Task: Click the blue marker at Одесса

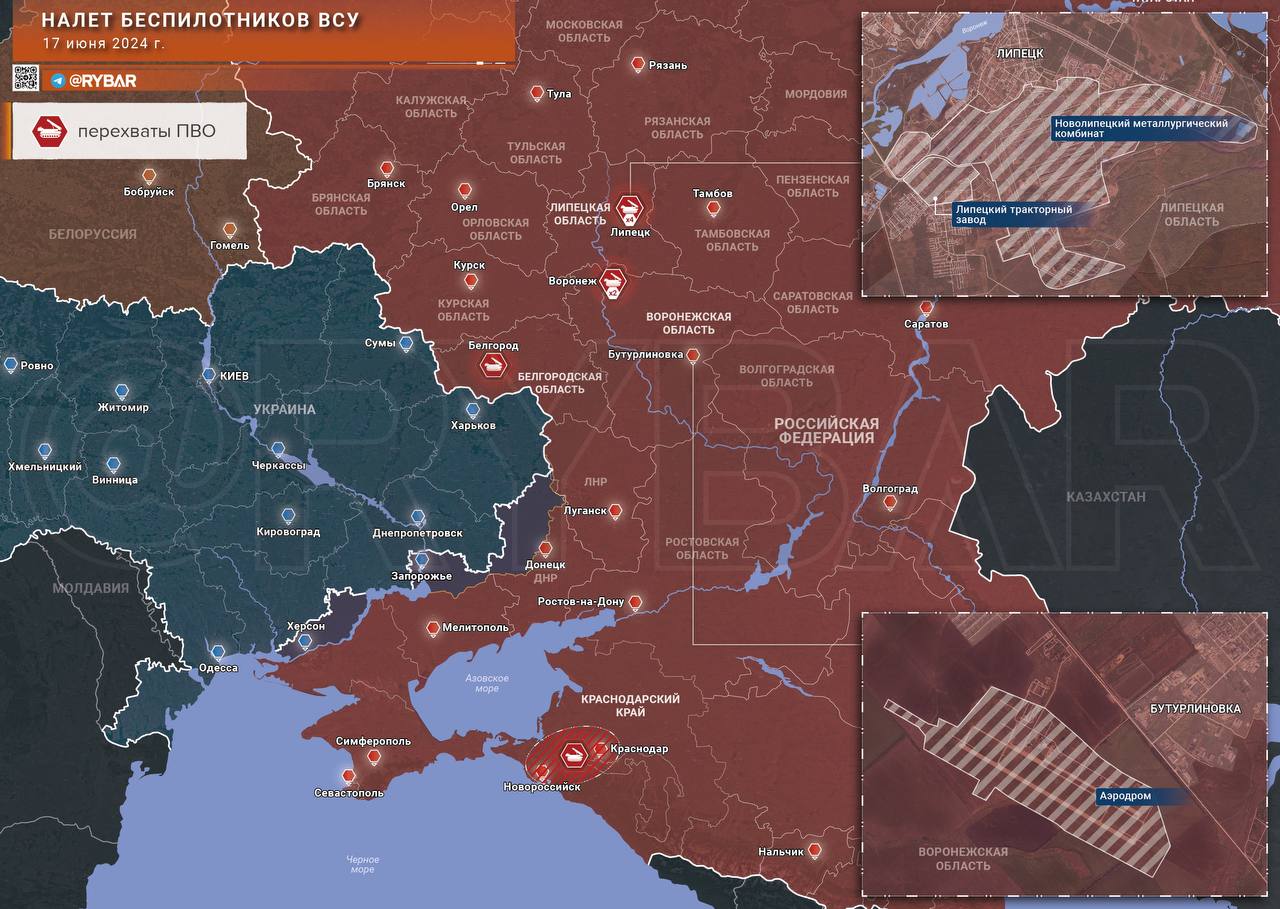Action: point(218,652)
